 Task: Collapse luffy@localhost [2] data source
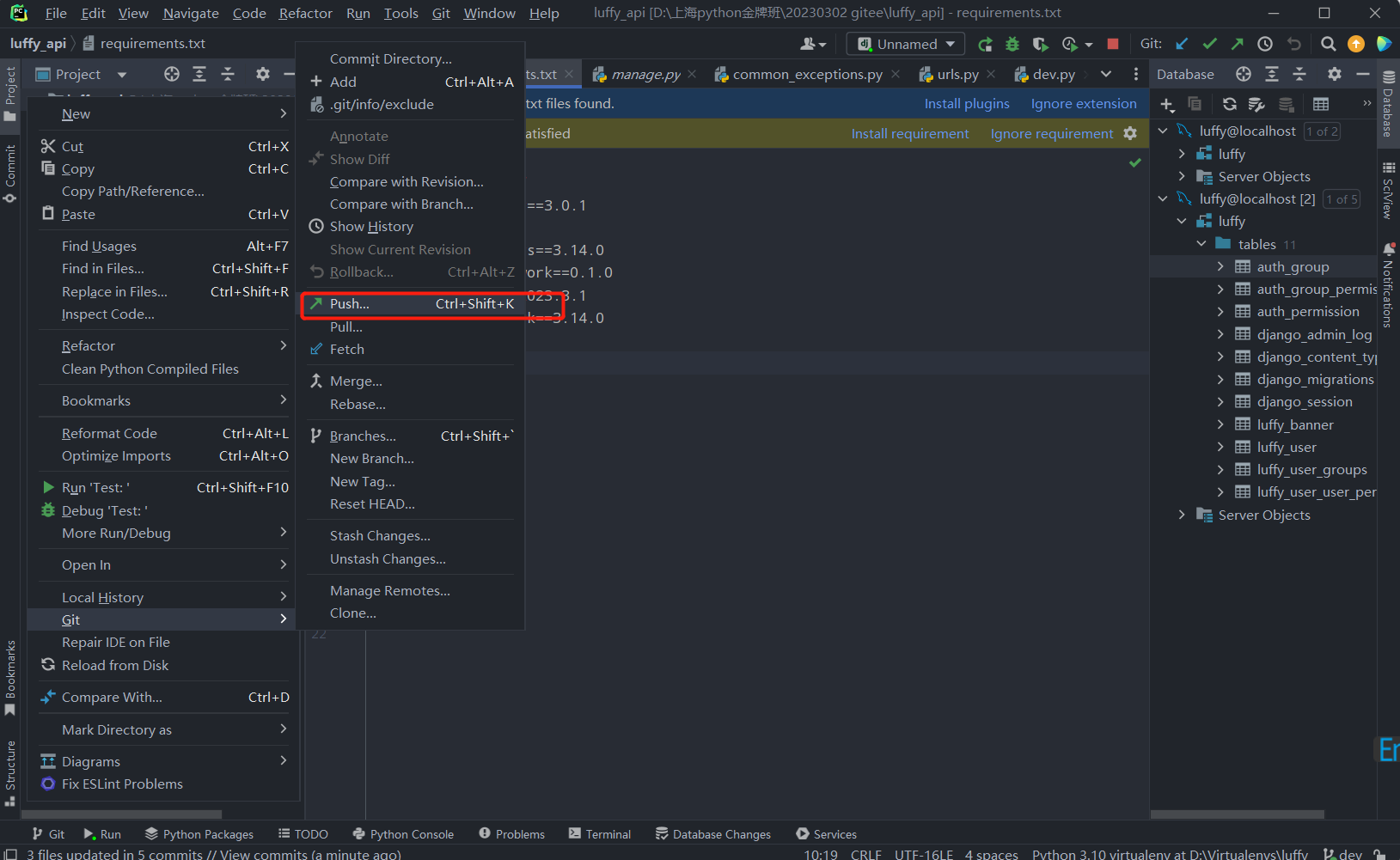1163,198
